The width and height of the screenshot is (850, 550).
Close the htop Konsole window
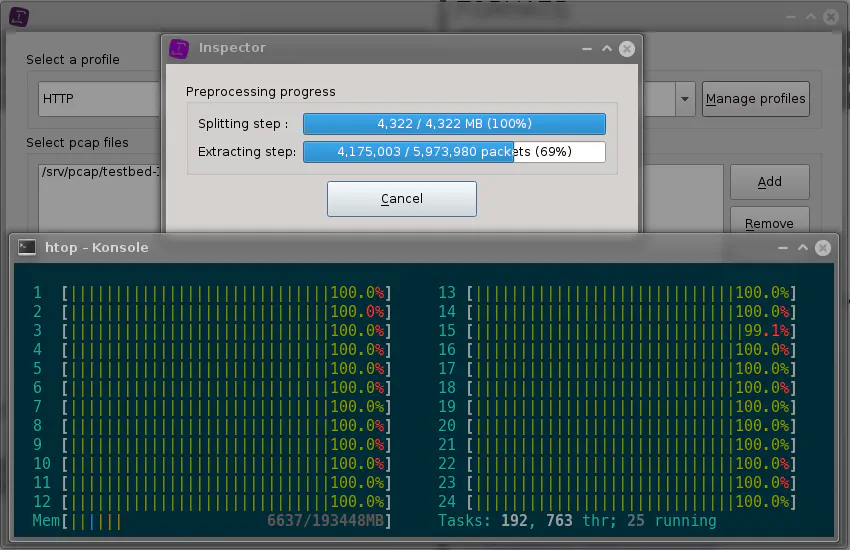point(822,248)
